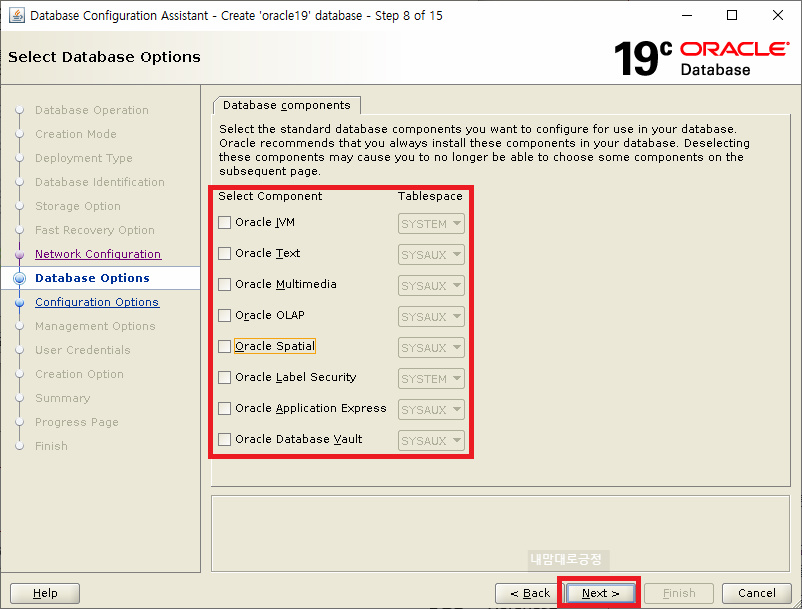Open Oracle Label Security tablespace dropdown
Screen dimensions: 802x609
[x=431, y=378]
